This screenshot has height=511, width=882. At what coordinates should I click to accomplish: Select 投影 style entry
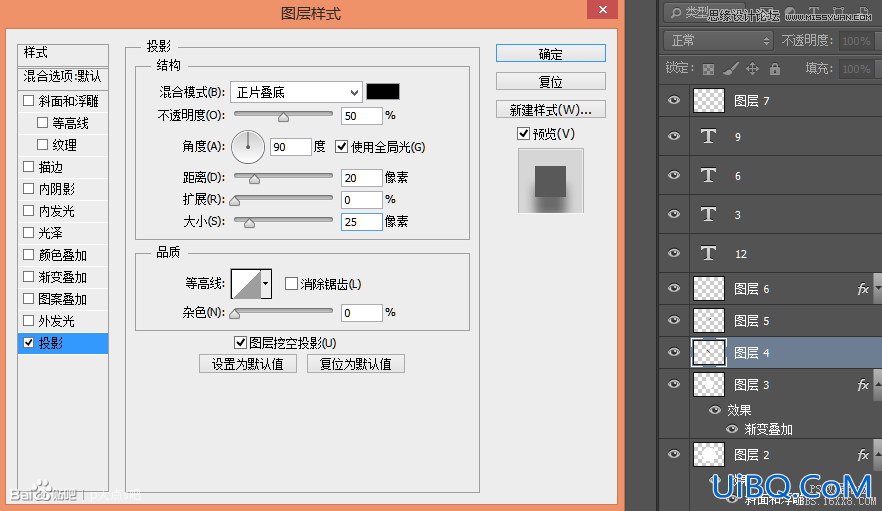point(63,343)
